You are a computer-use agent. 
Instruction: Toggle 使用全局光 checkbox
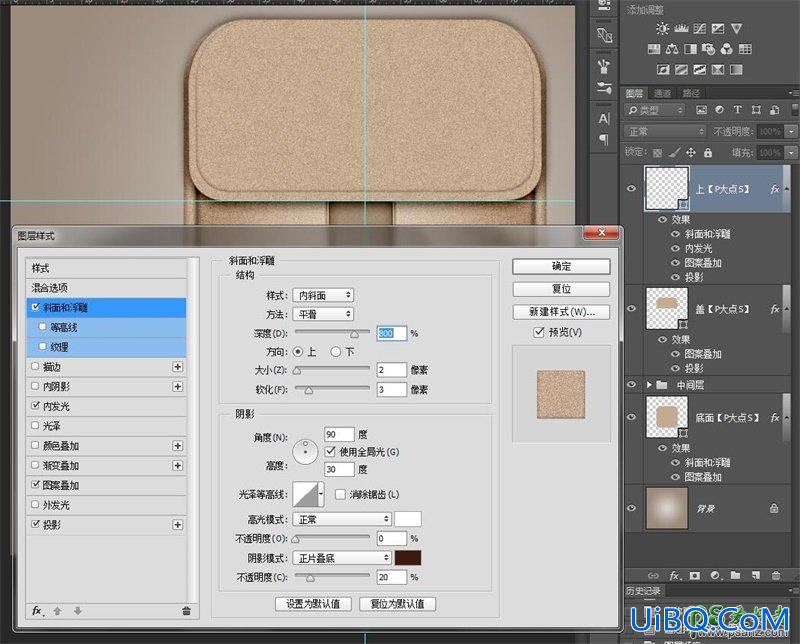click(x=330, y=451)
